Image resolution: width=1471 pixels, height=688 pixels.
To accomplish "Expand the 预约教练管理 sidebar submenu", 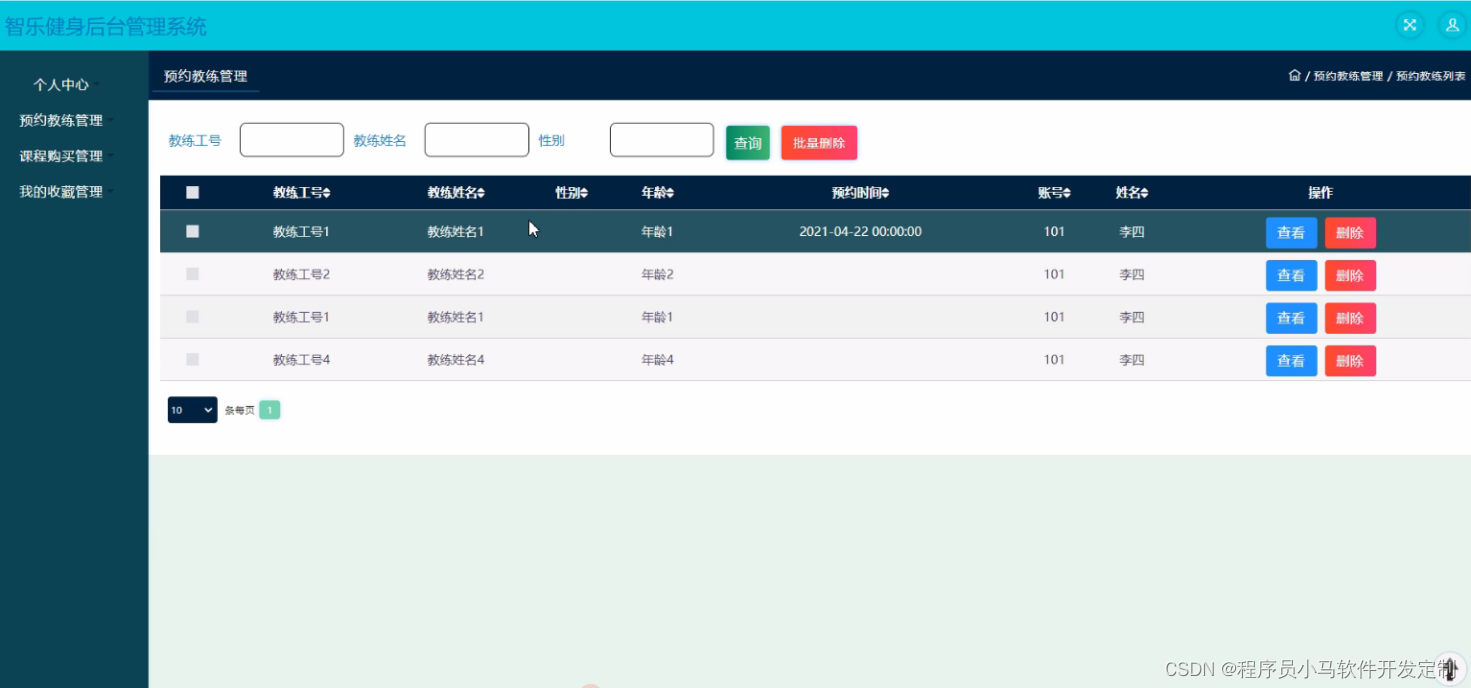I will tap(60, 120).
